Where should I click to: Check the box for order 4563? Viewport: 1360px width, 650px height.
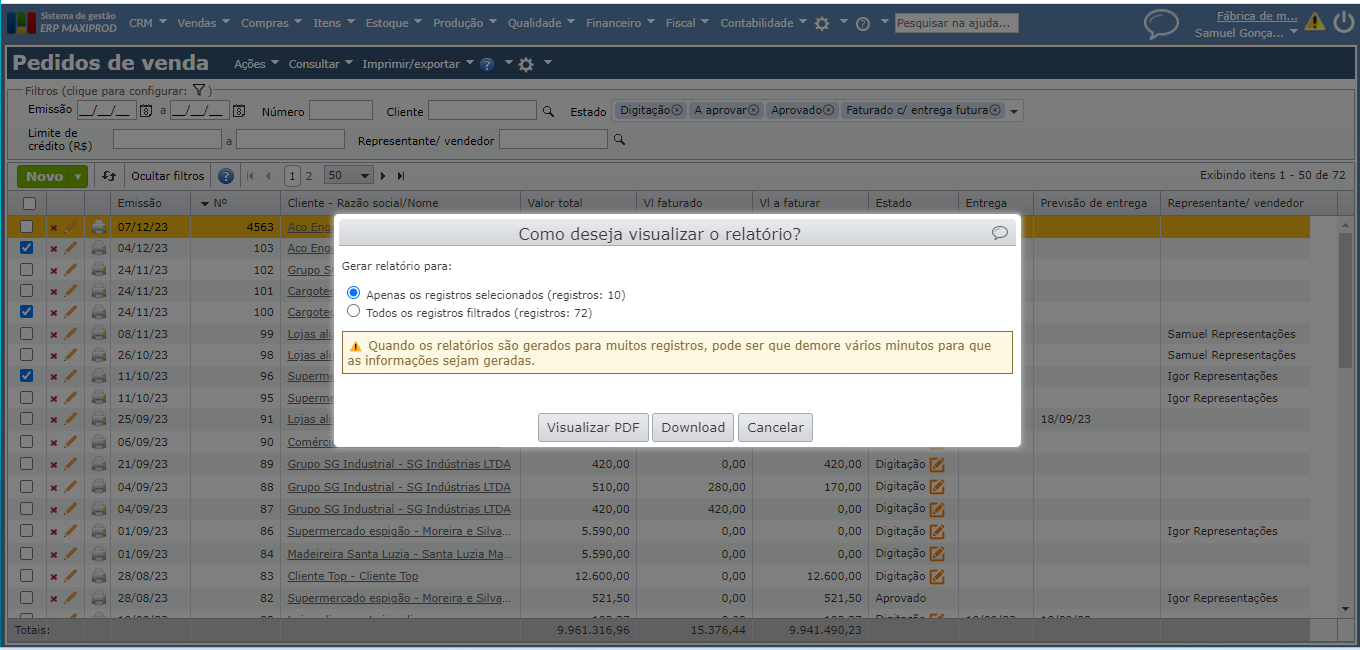pyautogui.click(x=27, y=227)
